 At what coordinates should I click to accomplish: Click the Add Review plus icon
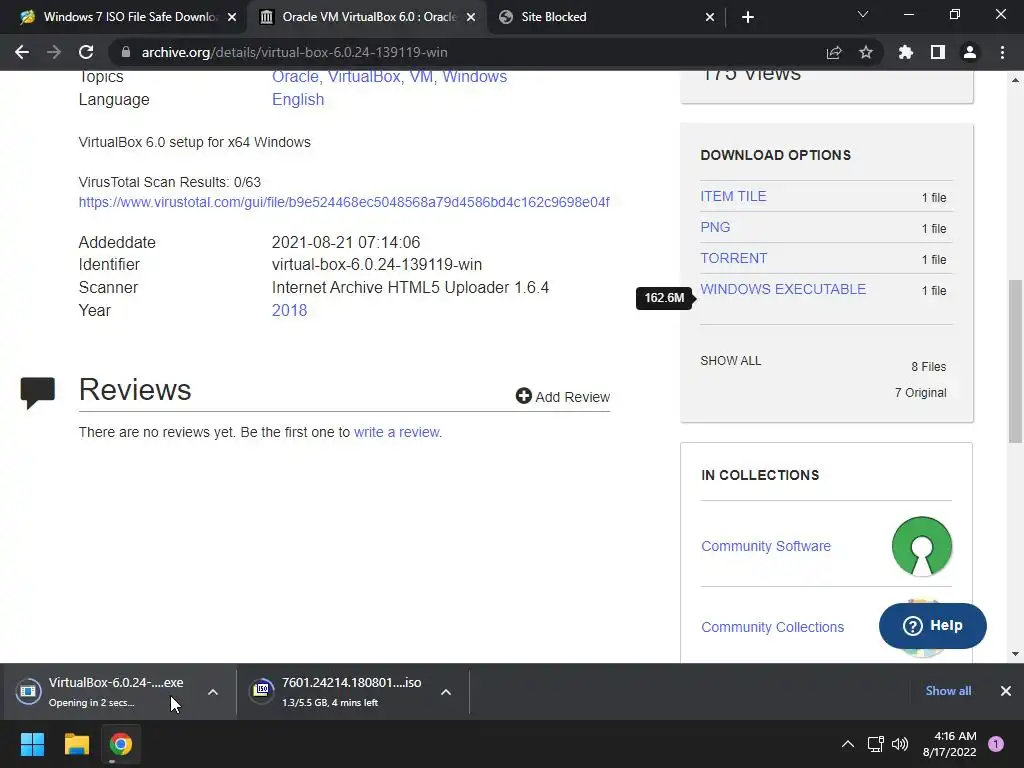click(x=523, y=396)
